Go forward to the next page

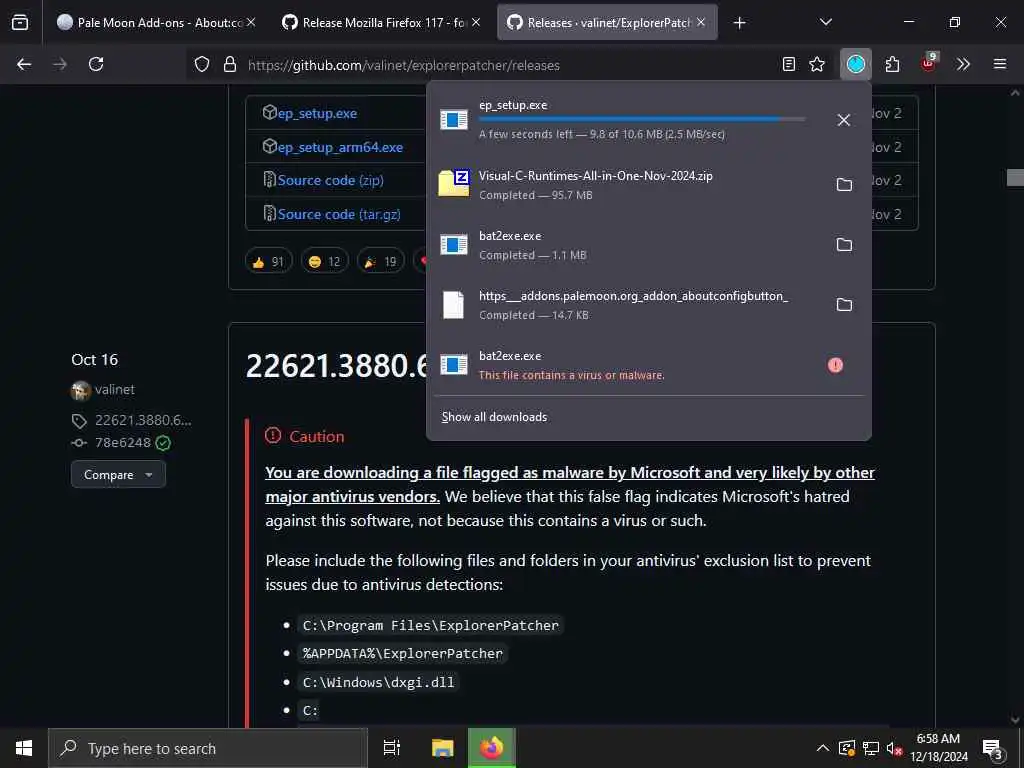pyautogui.click(x=60, y=64)
